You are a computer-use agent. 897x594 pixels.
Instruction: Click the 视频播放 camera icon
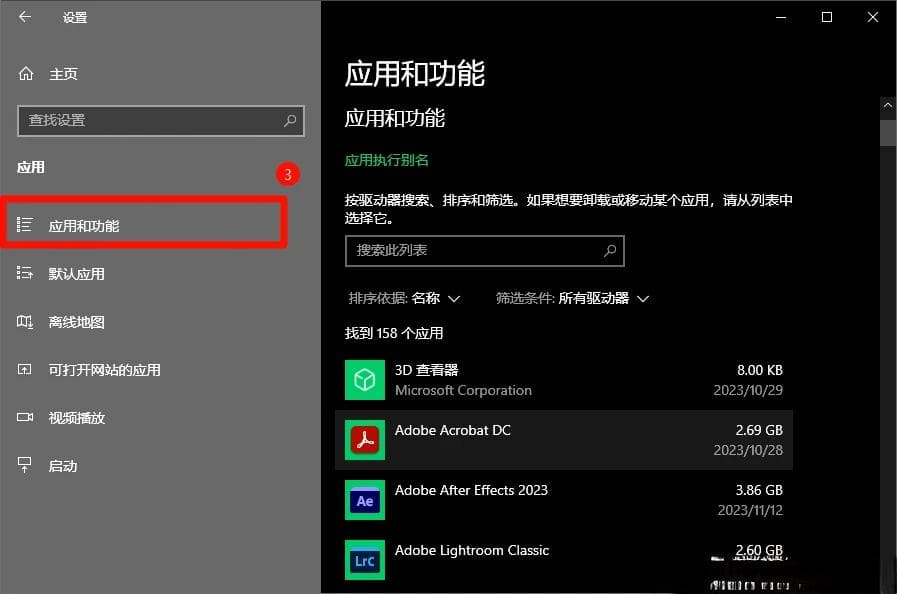[25, 417]
